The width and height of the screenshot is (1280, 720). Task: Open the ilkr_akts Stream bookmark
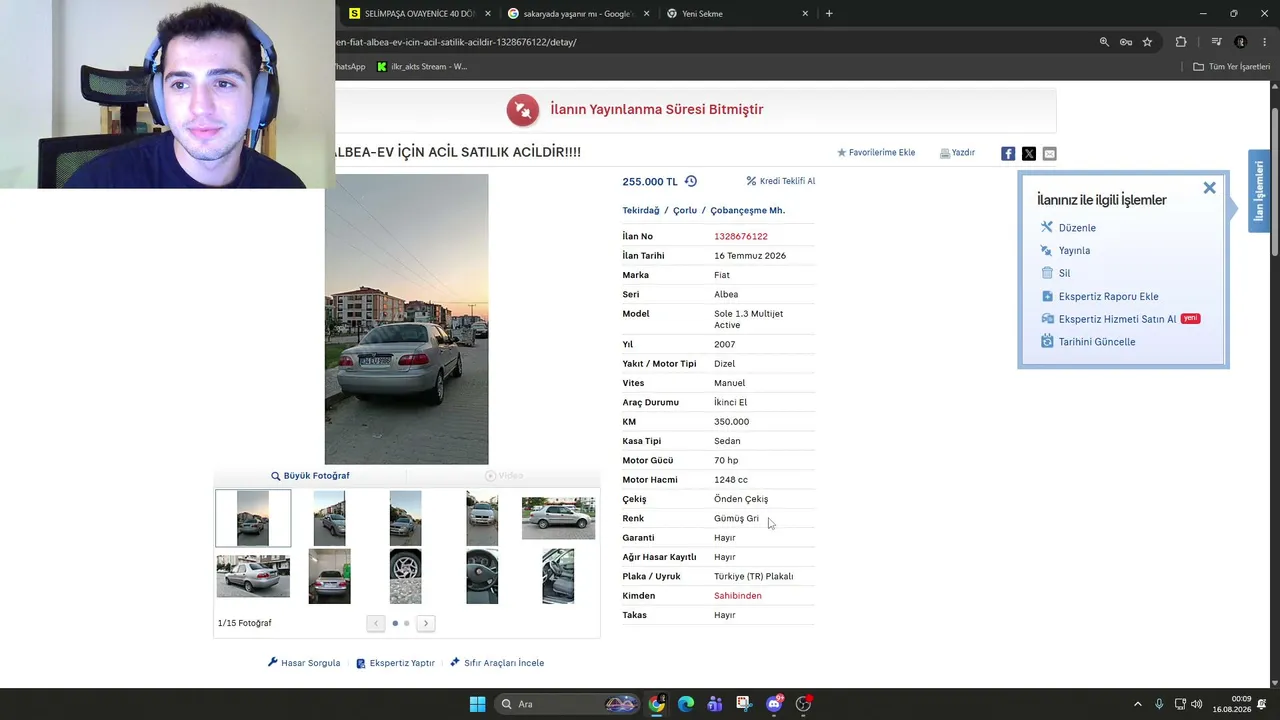tap(421, 67)
